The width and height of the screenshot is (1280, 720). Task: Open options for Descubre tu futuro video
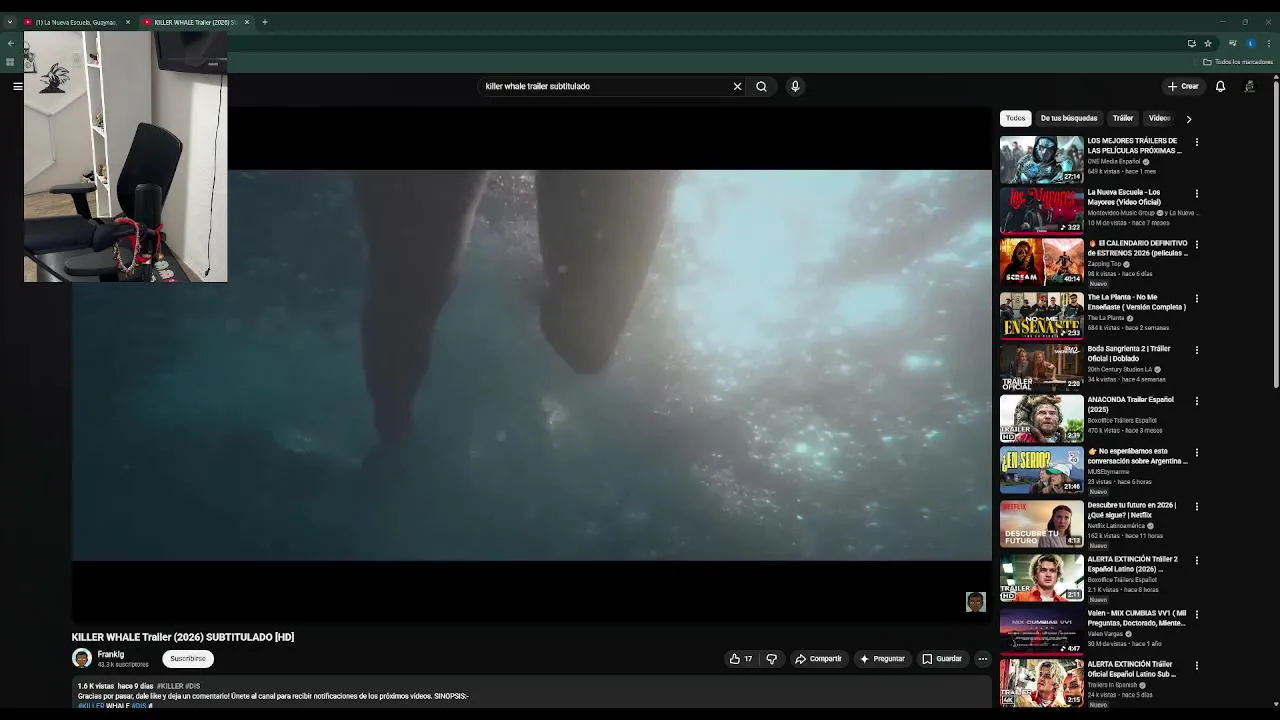click(x=1196, y=506)
